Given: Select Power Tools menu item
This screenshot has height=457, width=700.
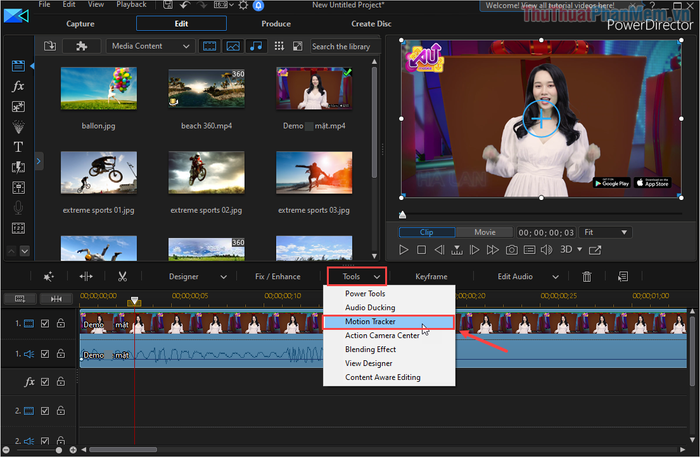Looking at the screenshot, I should [388, 293].
